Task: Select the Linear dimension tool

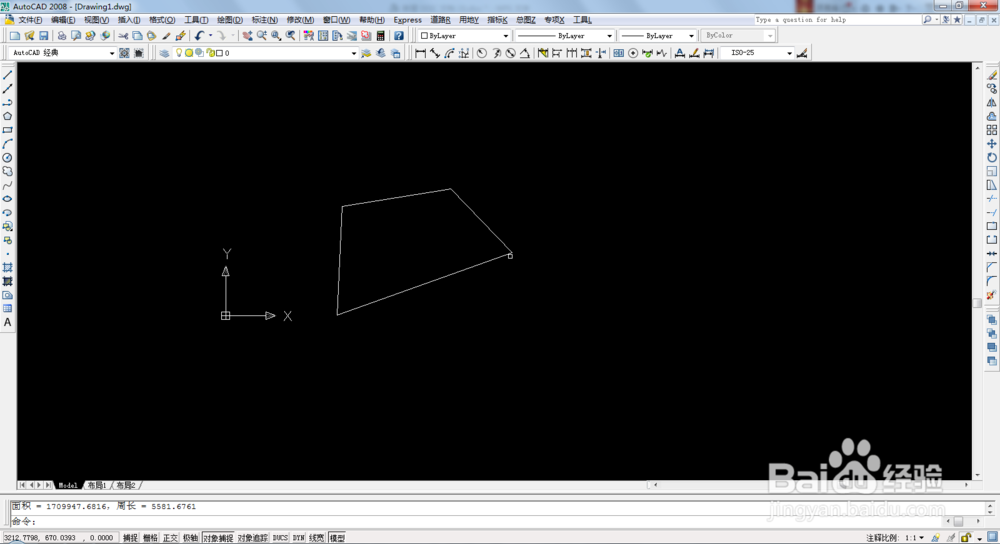Action: click(x=420, y=53)
